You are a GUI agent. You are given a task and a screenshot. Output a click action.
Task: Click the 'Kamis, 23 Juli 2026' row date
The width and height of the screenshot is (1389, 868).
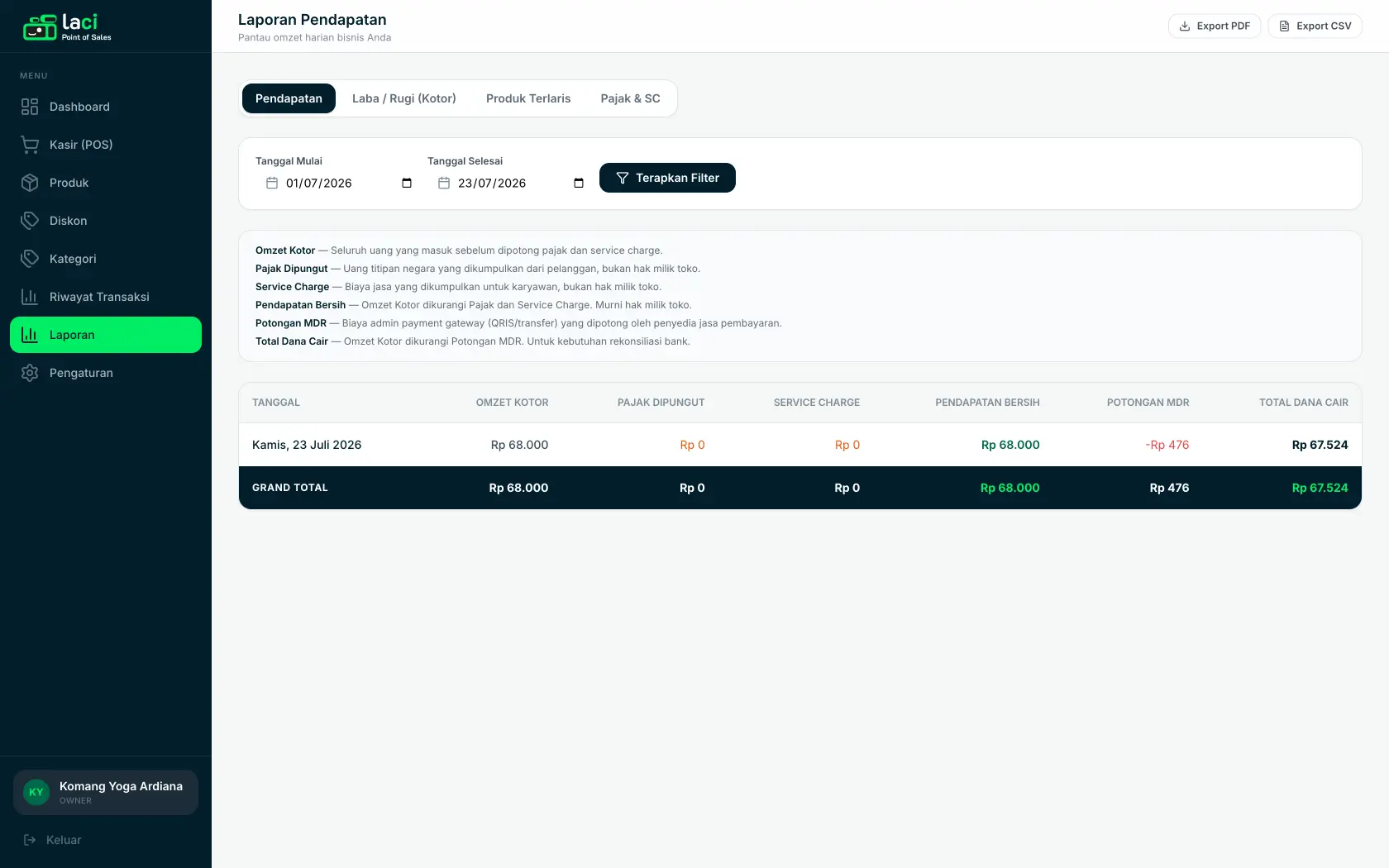pos(307,445)
